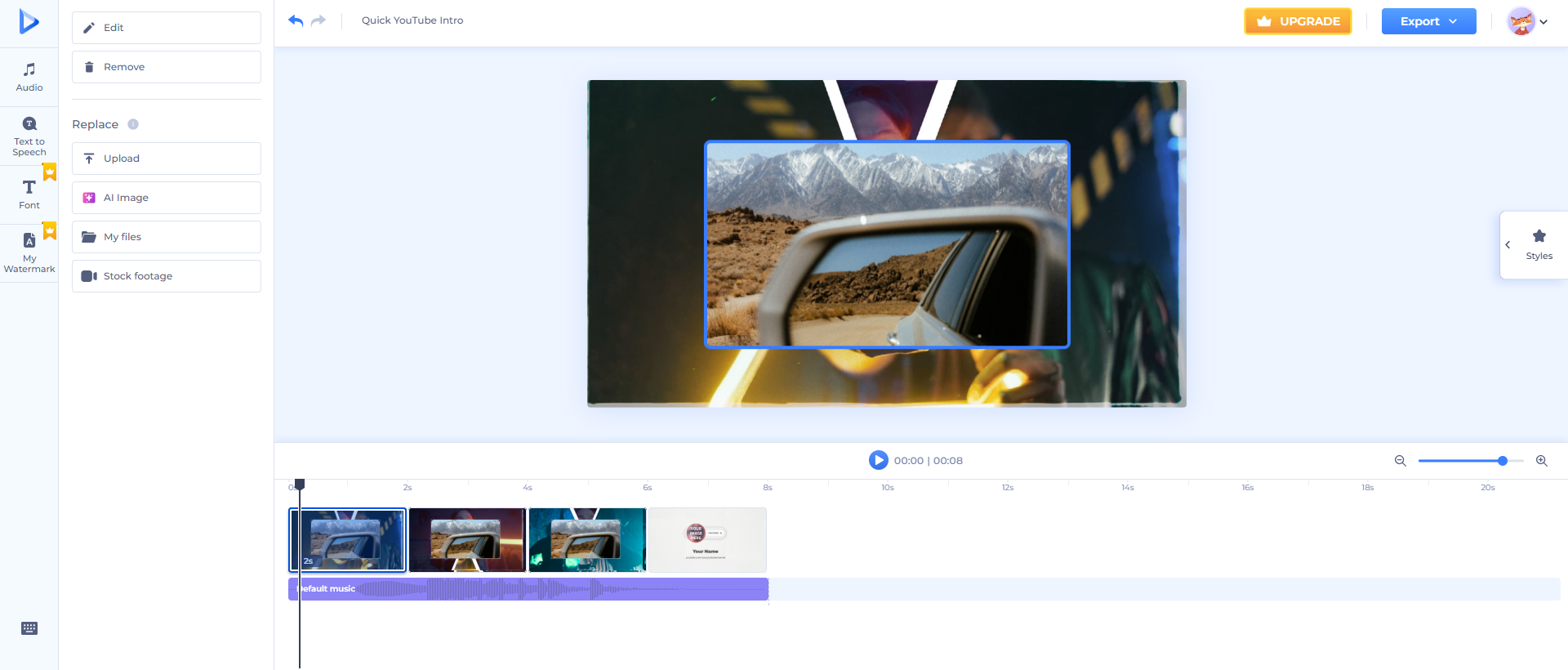This screenshot has width=1568, height=670.
Task: Click the Quick YouTube Intro title
Action: [412, 20]
